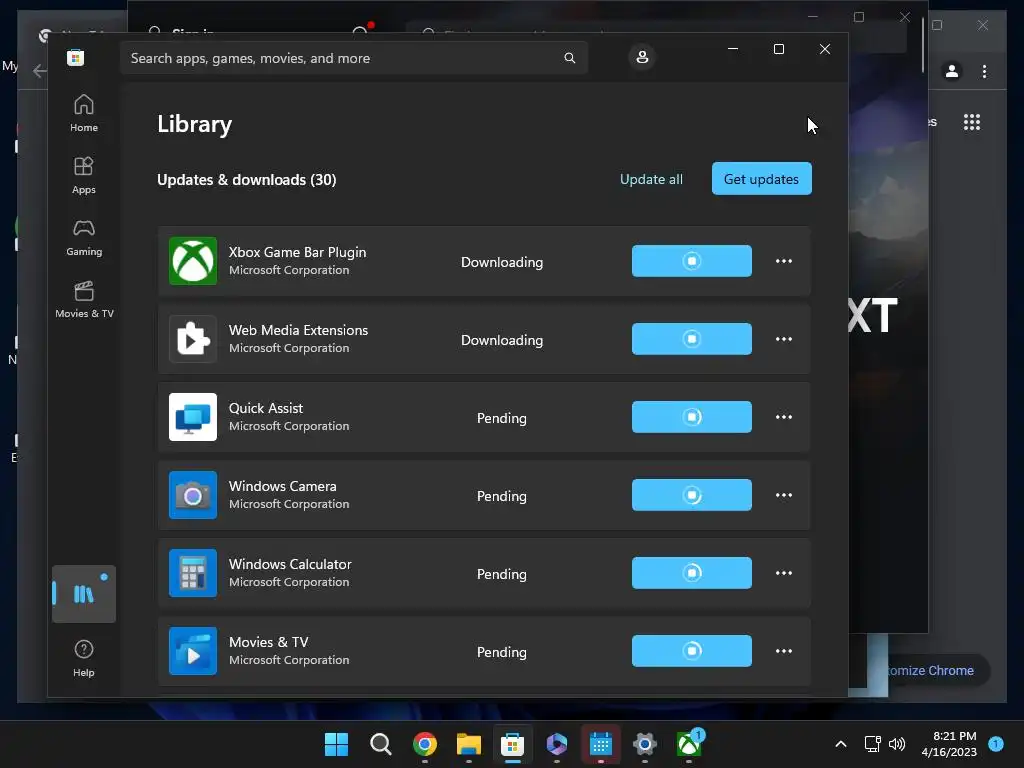Stop the Web Media Extensions download
Viewport: 1024px width, 768px height.
tap(692, 339)
